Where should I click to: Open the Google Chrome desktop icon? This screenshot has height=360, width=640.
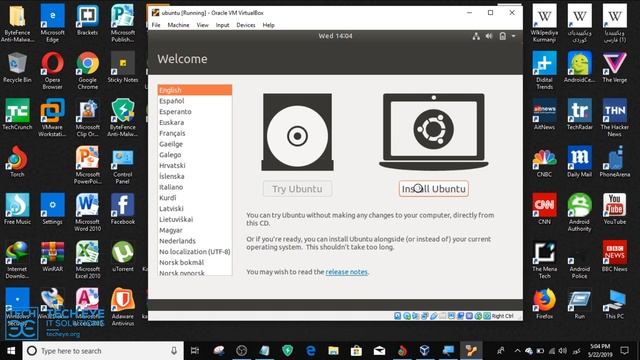tap(87, 70)
